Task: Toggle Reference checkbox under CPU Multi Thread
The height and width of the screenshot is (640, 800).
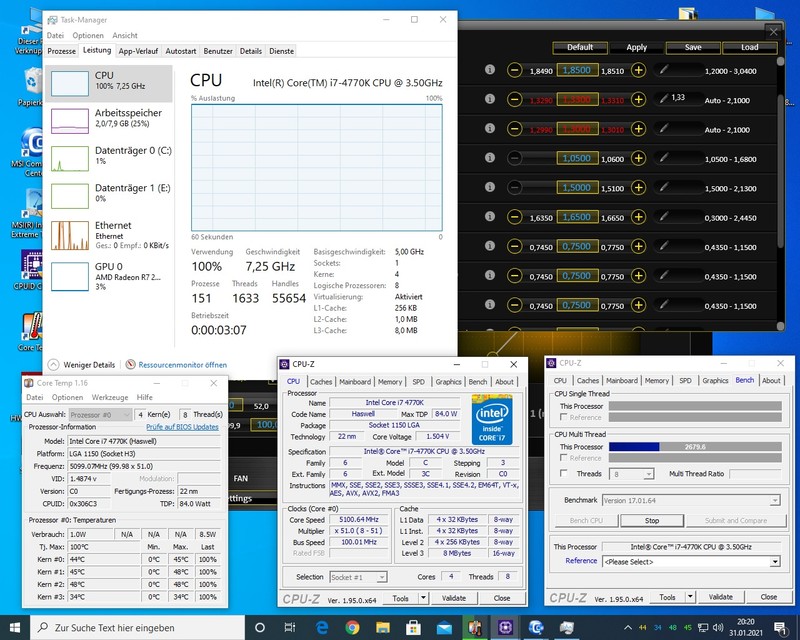Action: coord(564,458)
